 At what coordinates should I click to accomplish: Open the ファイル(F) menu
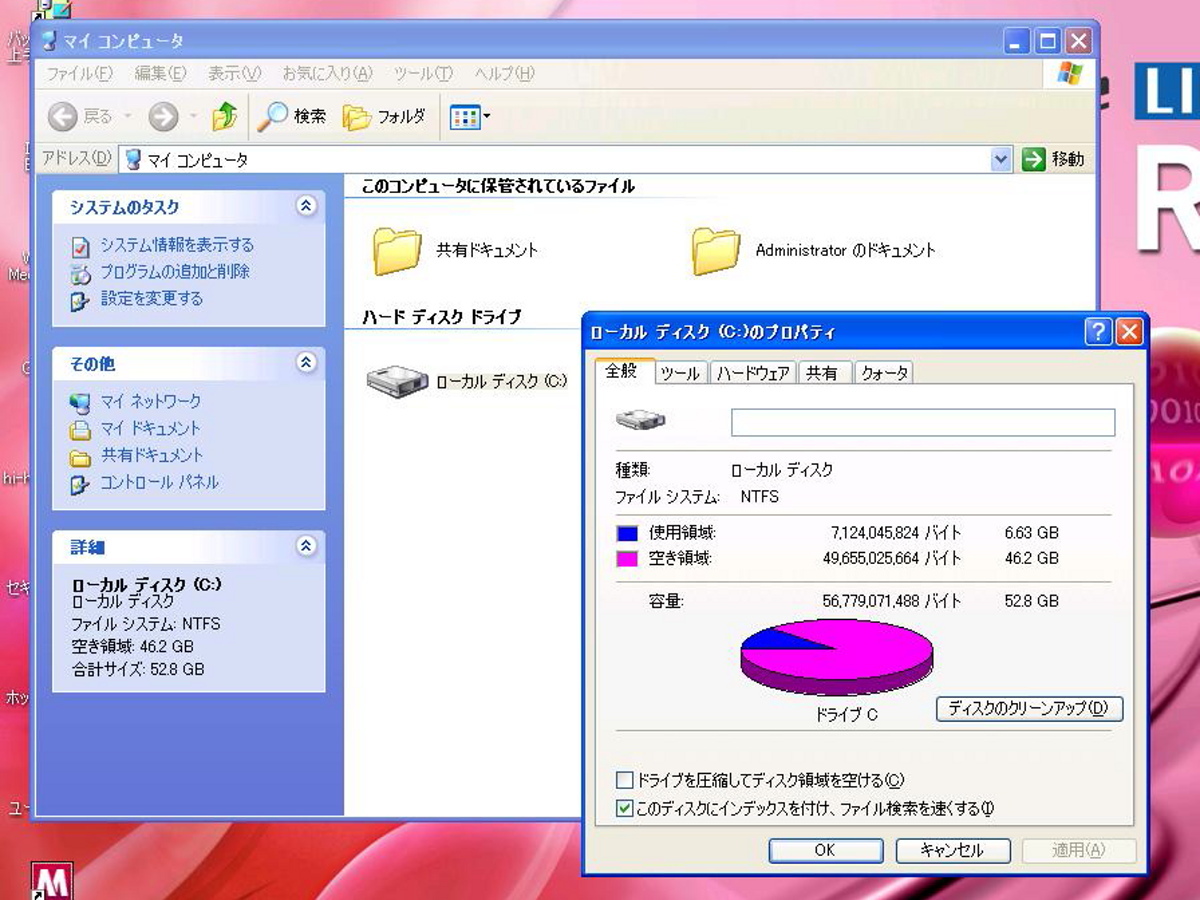pyautogui.click(x=79, y=74)
